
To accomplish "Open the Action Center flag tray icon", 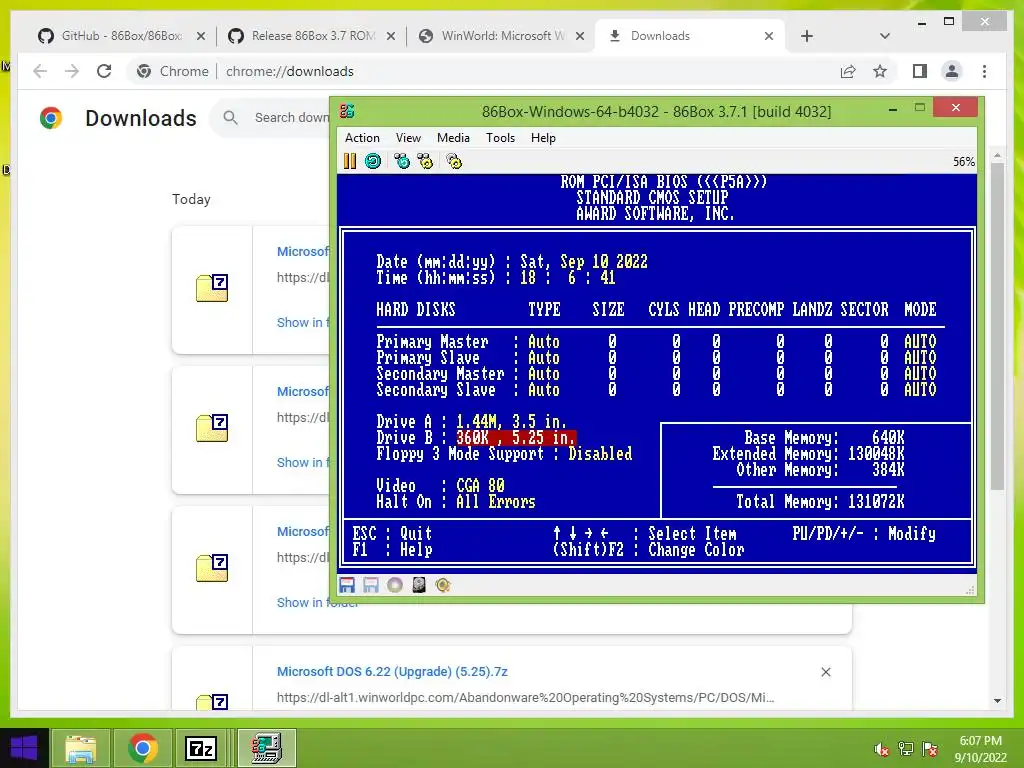I will tap(930, 749).
